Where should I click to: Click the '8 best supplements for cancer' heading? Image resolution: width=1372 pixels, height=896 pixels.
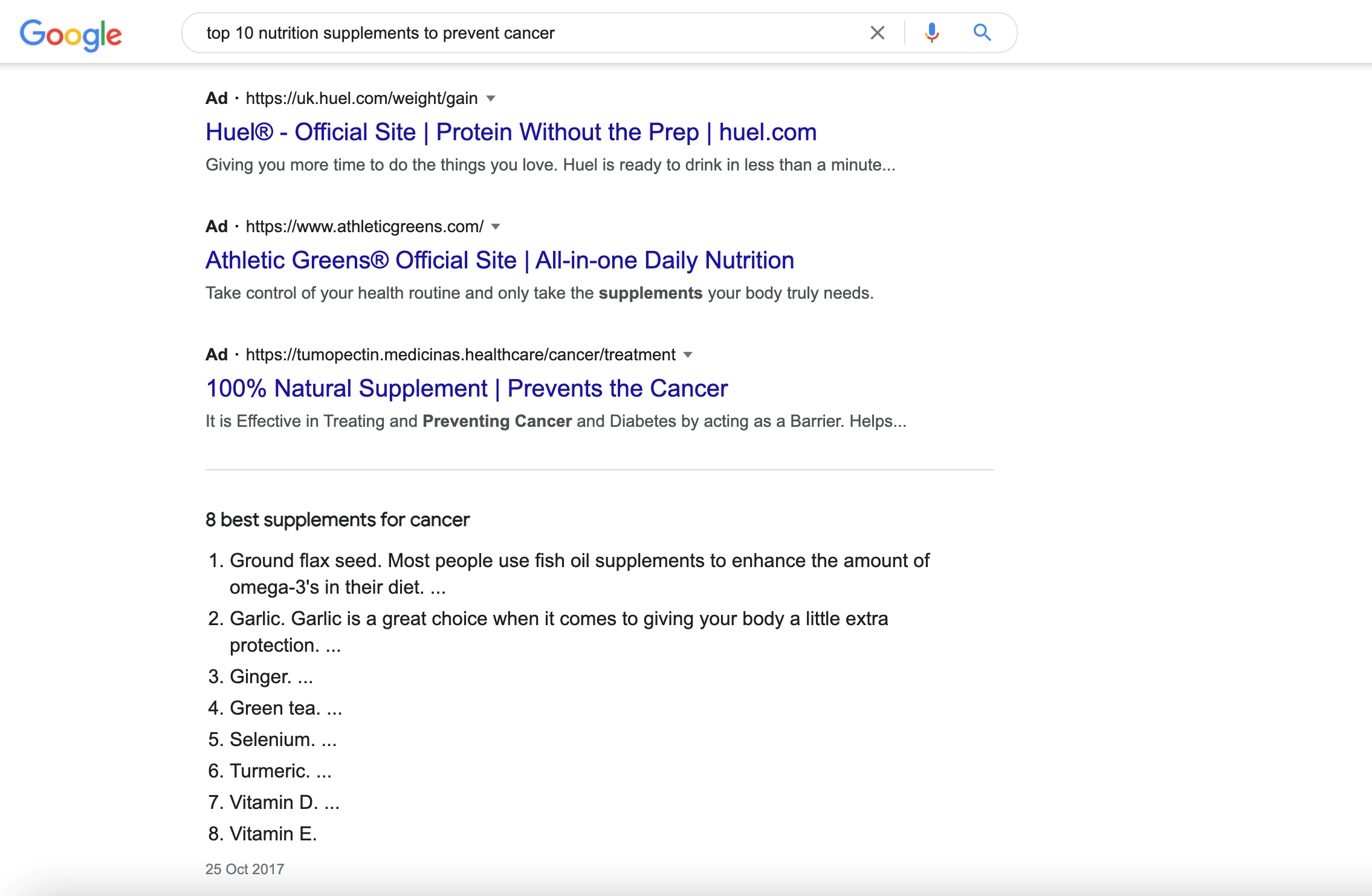(x=337, y=520)
